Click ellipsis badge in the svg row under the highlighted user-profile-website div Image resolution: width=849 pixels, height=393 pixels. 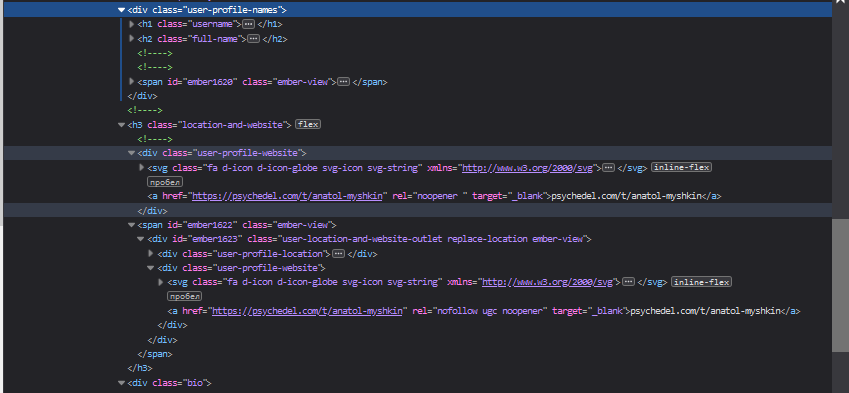click(x=609, y=167)
